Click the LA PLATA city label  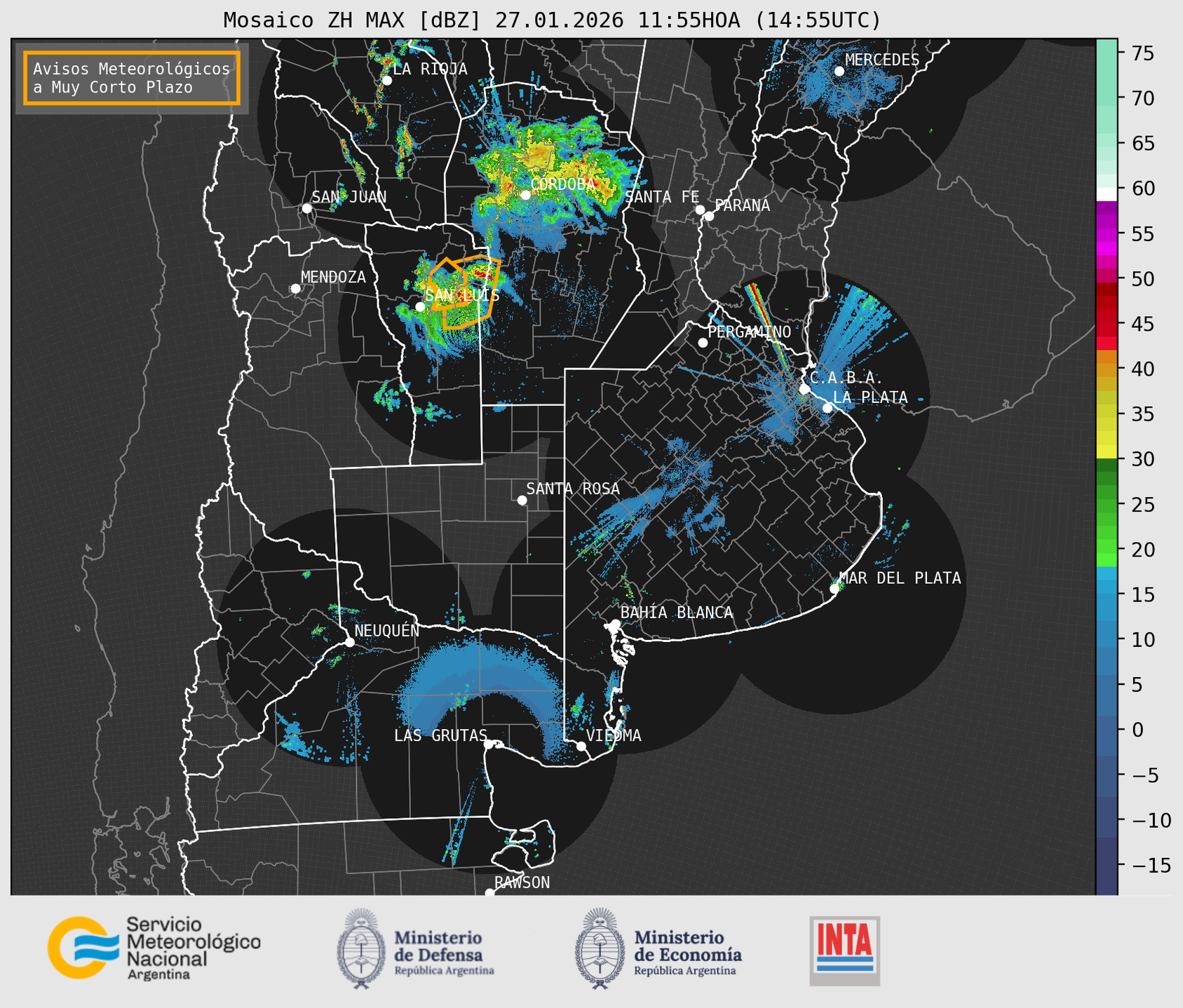870,397
